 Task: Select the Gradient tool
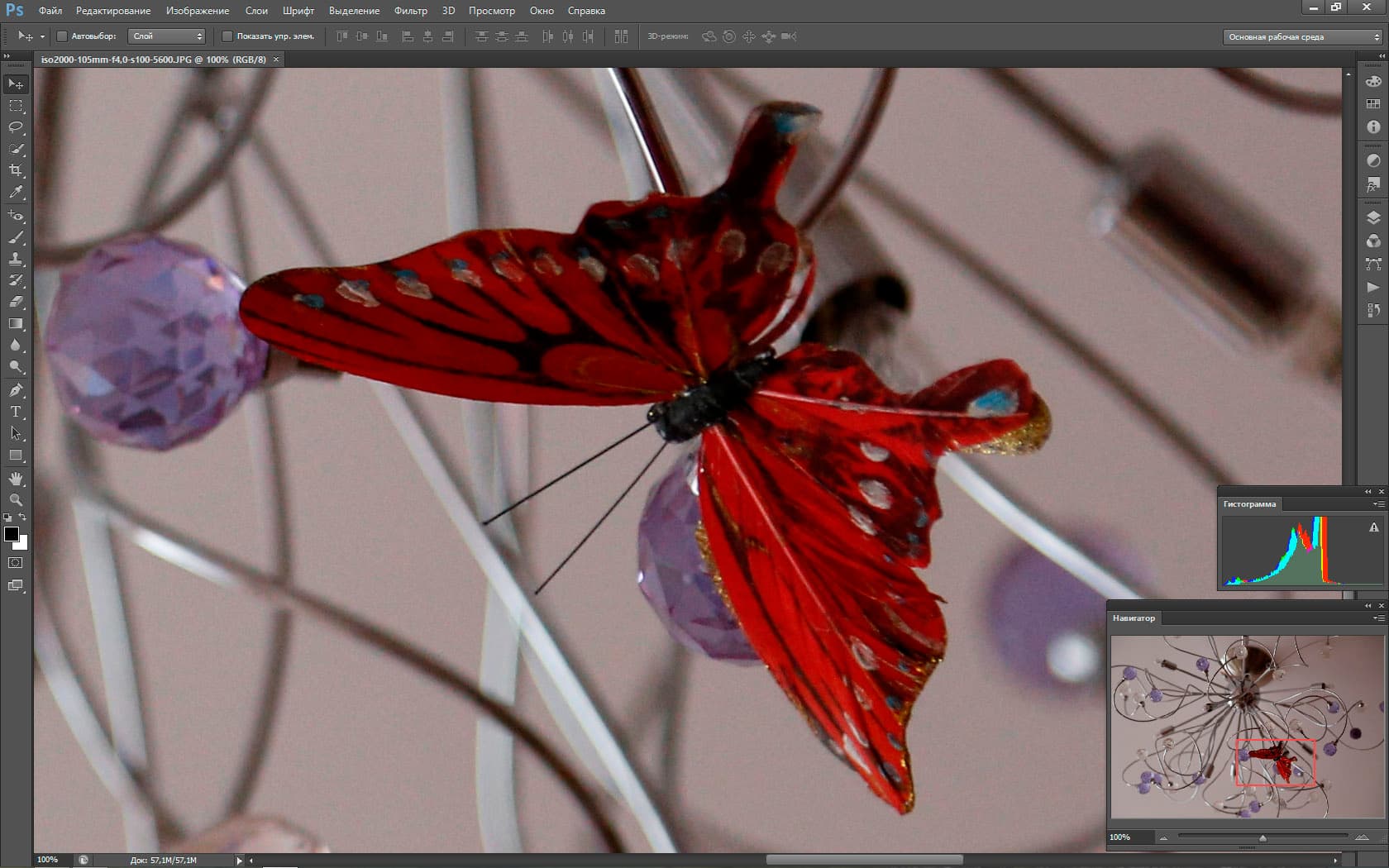tap(16, 323)
